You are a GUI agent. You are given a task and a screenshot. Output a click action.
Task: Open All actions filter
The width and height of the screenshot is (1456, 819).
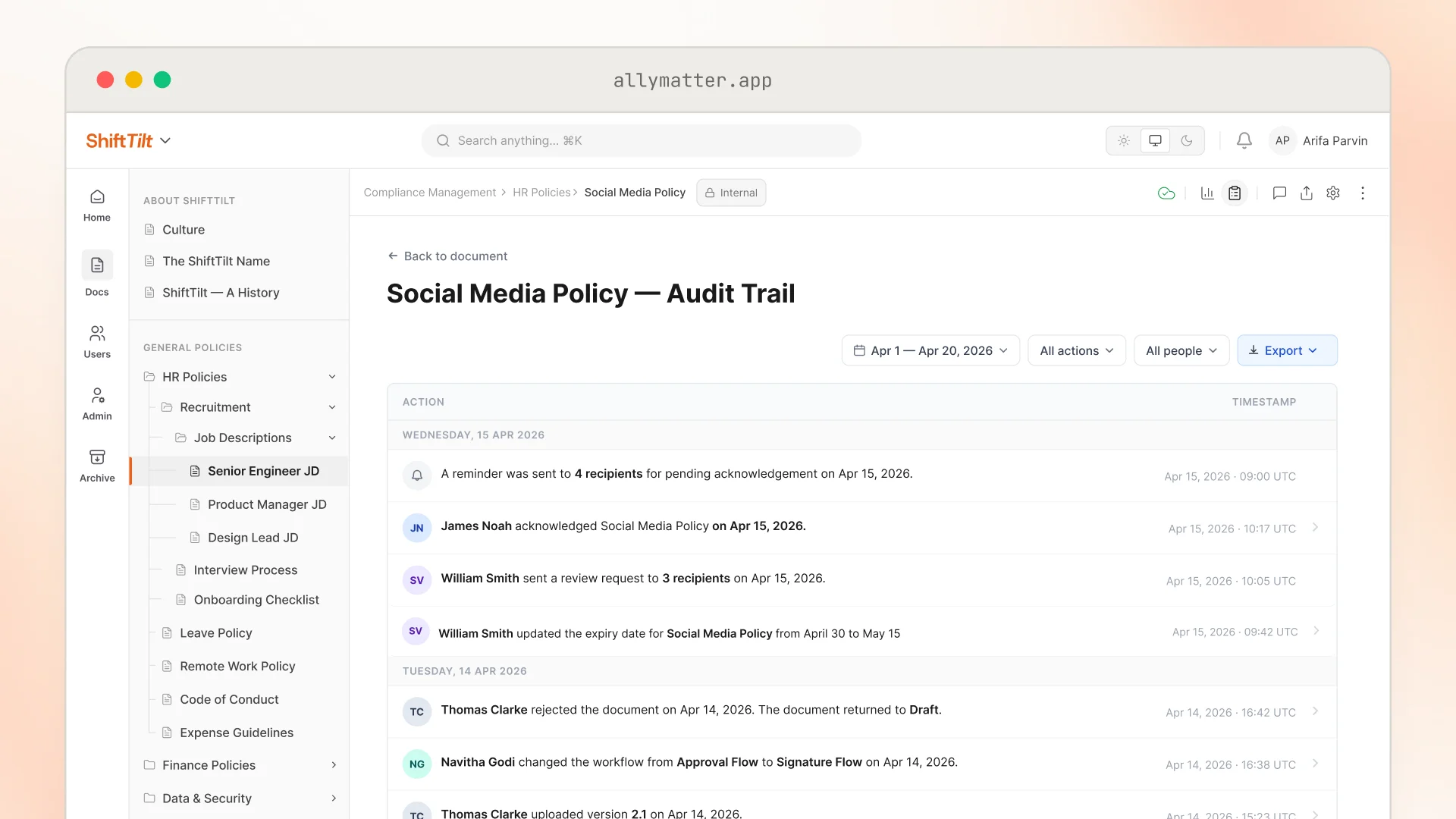point(1077,350)
